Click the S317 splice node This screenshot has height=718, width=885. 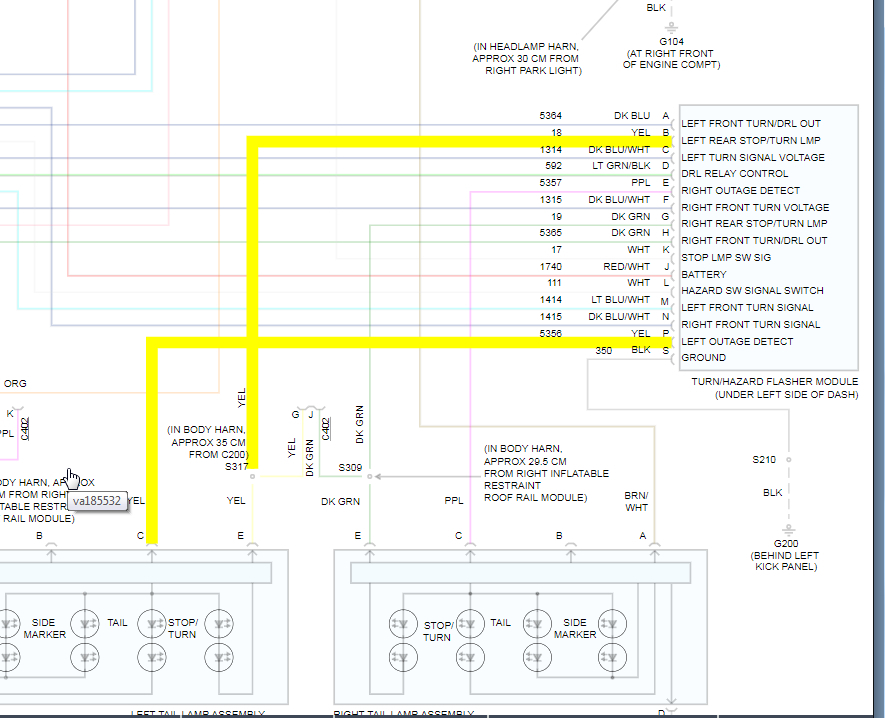252,476
